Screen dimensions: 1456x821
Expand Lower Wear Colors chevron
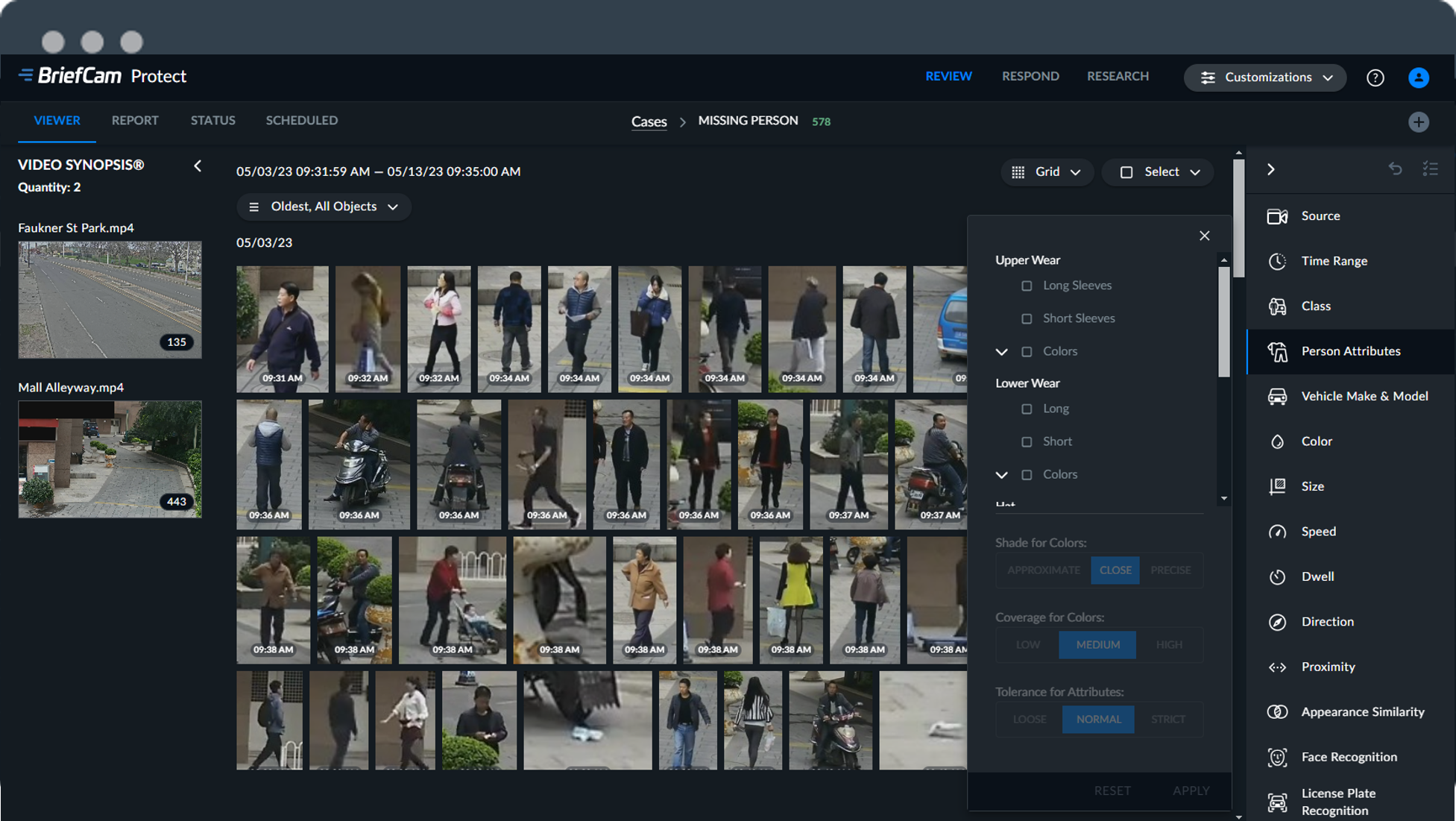tap(1001, 474)
